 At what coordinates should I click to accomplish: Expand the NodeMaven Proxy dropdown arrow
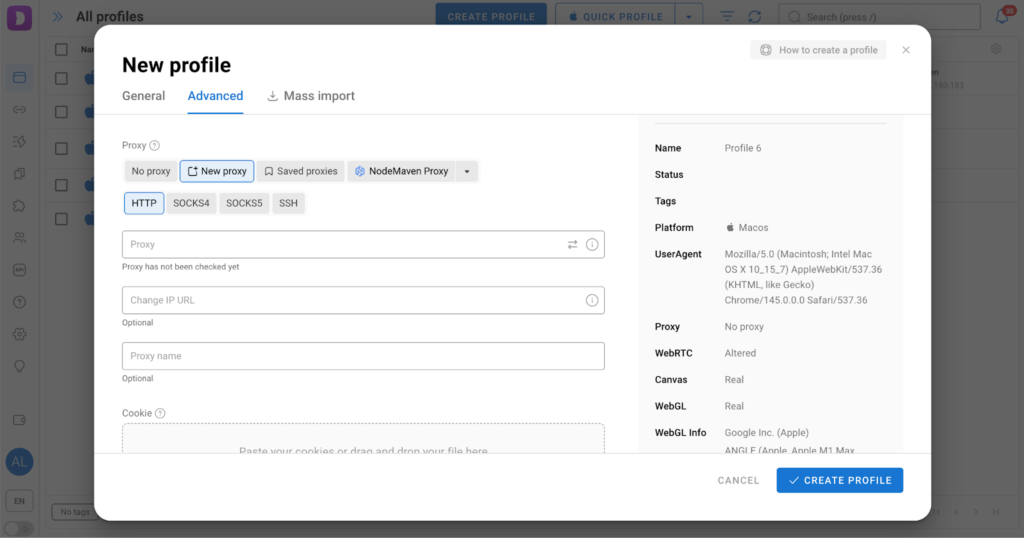coord(466,171)
